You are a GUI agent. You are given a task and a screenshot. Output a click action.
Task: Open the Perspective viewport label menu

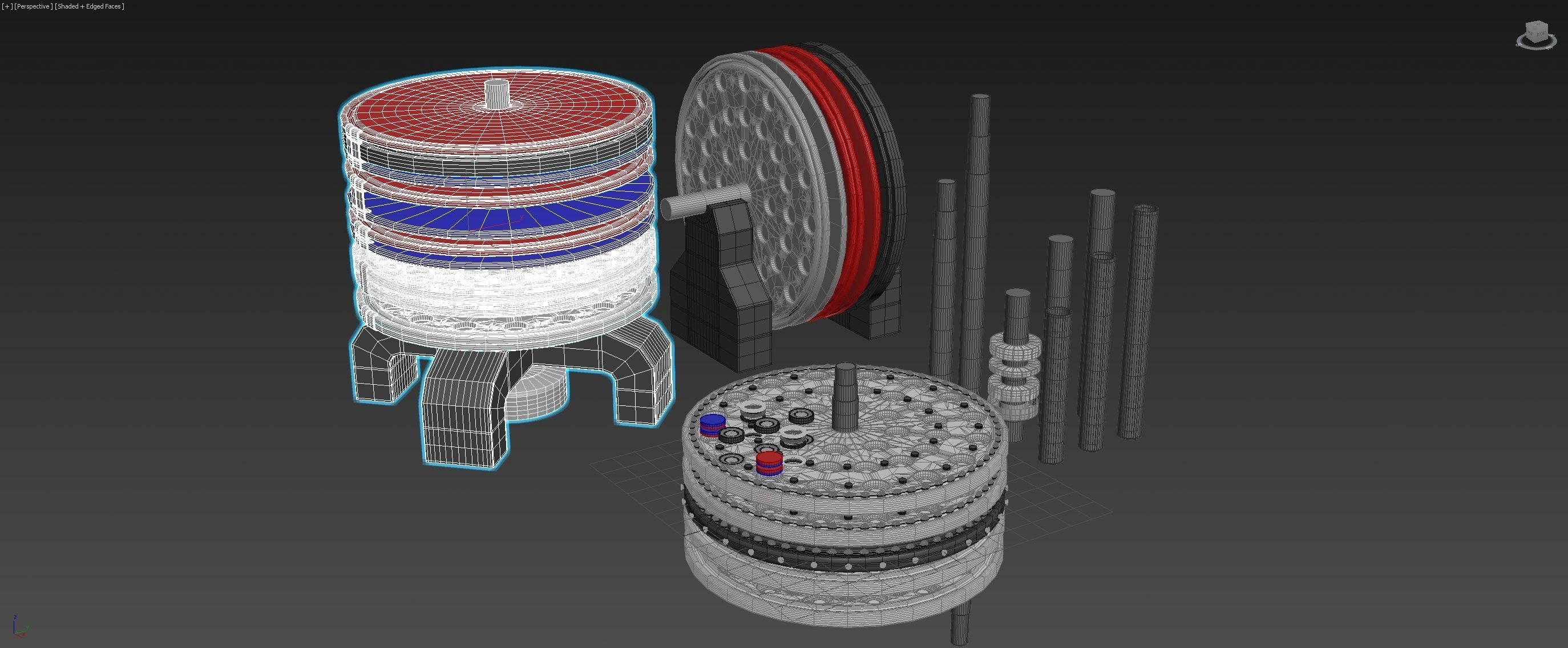pyautogui.click(x=33, y=6)
